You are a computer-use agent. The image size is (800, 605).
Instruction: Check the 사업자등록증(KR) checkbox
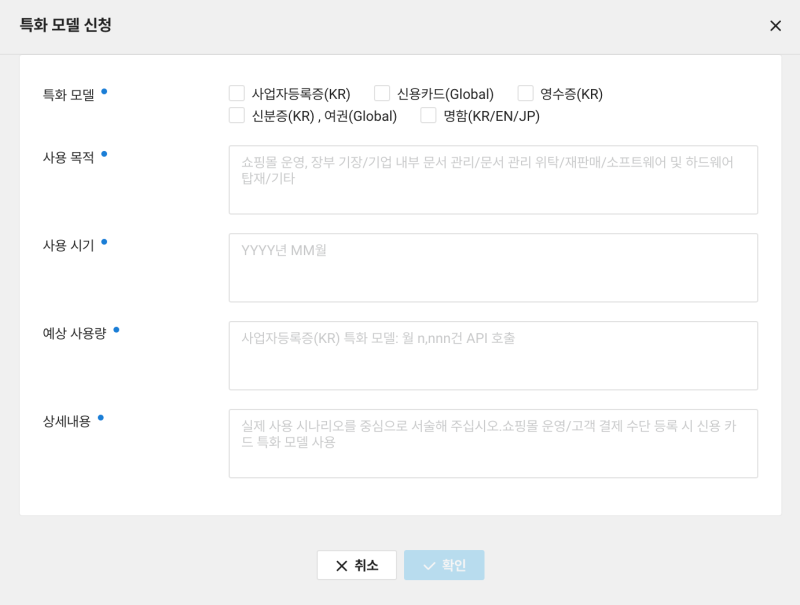click(x=236, y=92)
